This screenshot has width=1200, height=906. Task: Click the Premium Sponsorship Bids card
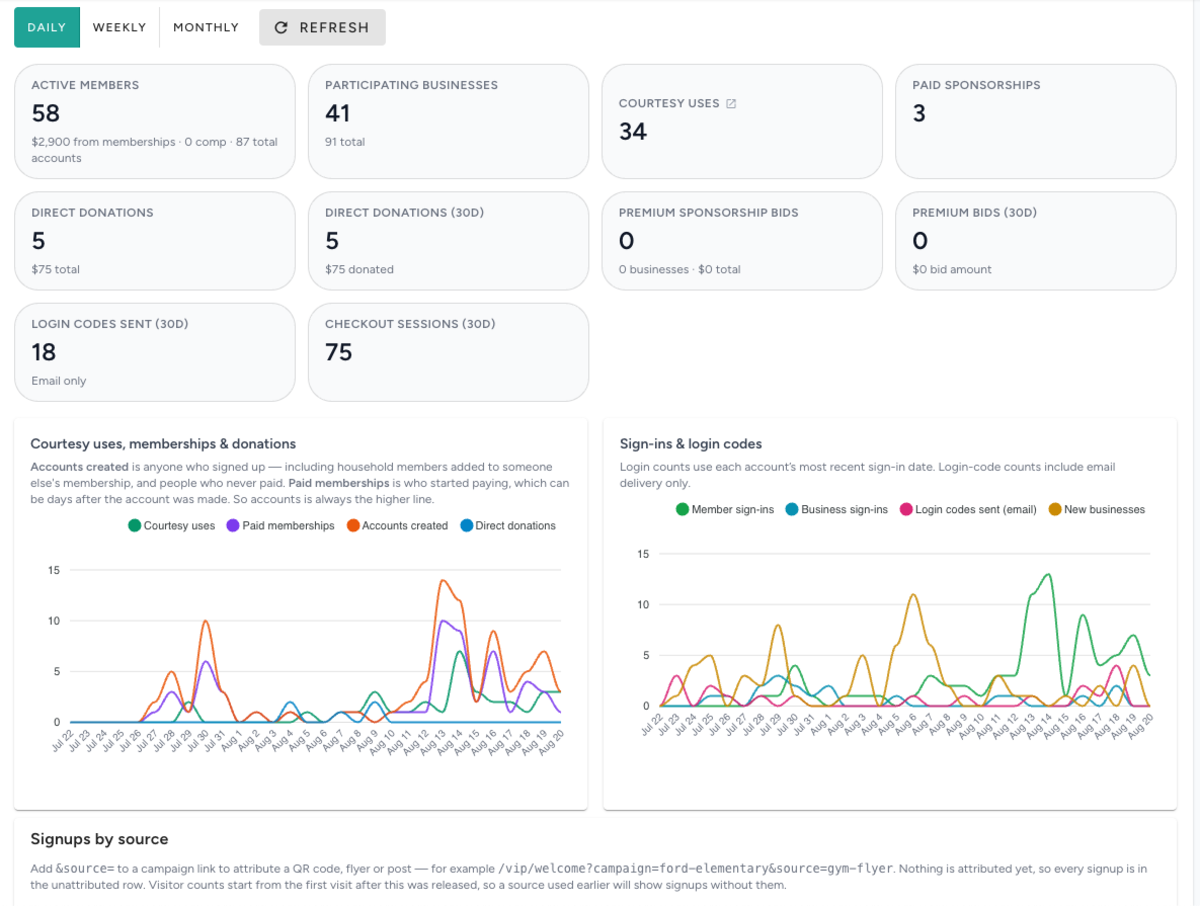(x=742, y=240)
